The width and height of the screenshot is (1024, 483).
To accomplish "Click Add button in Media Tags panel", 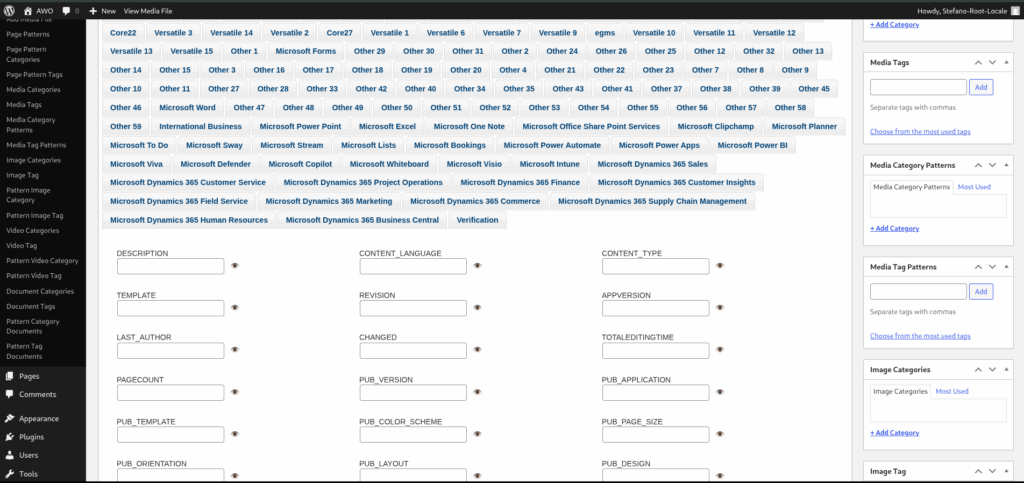I will point(981,87).
